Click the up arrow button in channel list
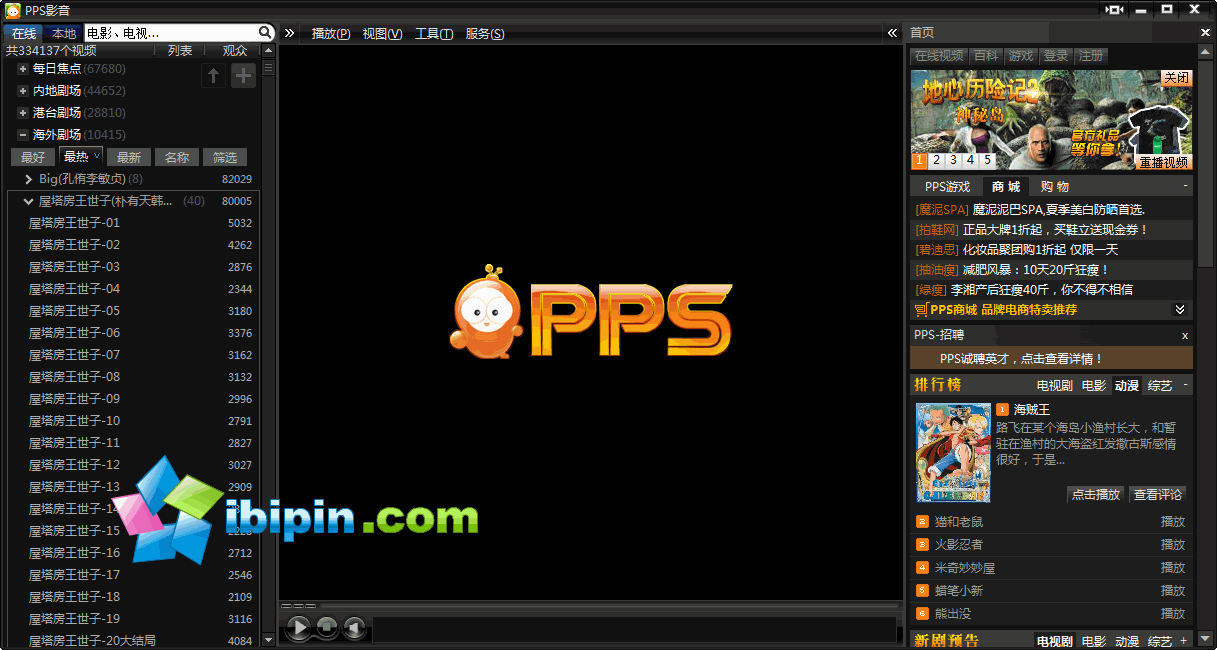 tap(213, 76)
